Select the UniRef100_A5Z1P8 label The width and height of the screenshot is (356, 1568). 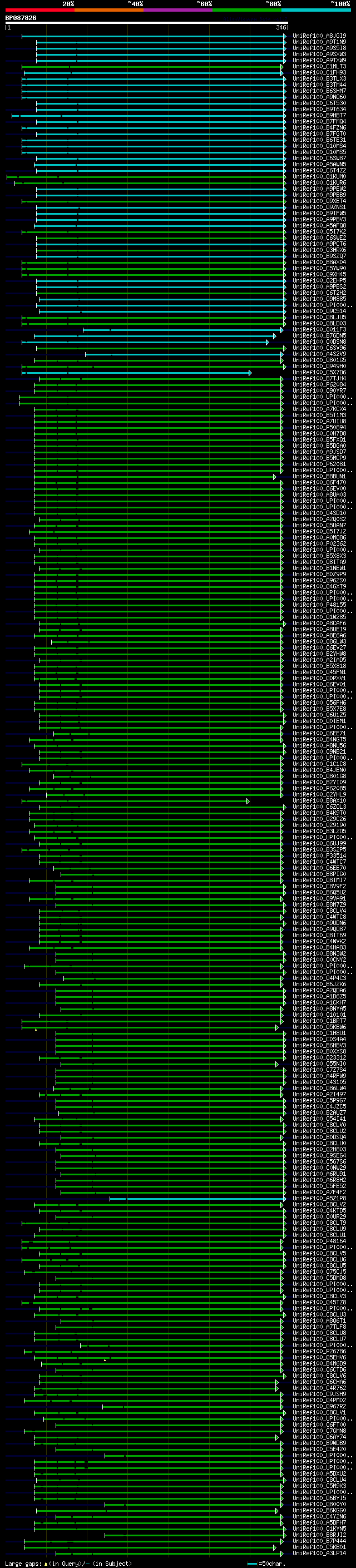click(319, 1199)
